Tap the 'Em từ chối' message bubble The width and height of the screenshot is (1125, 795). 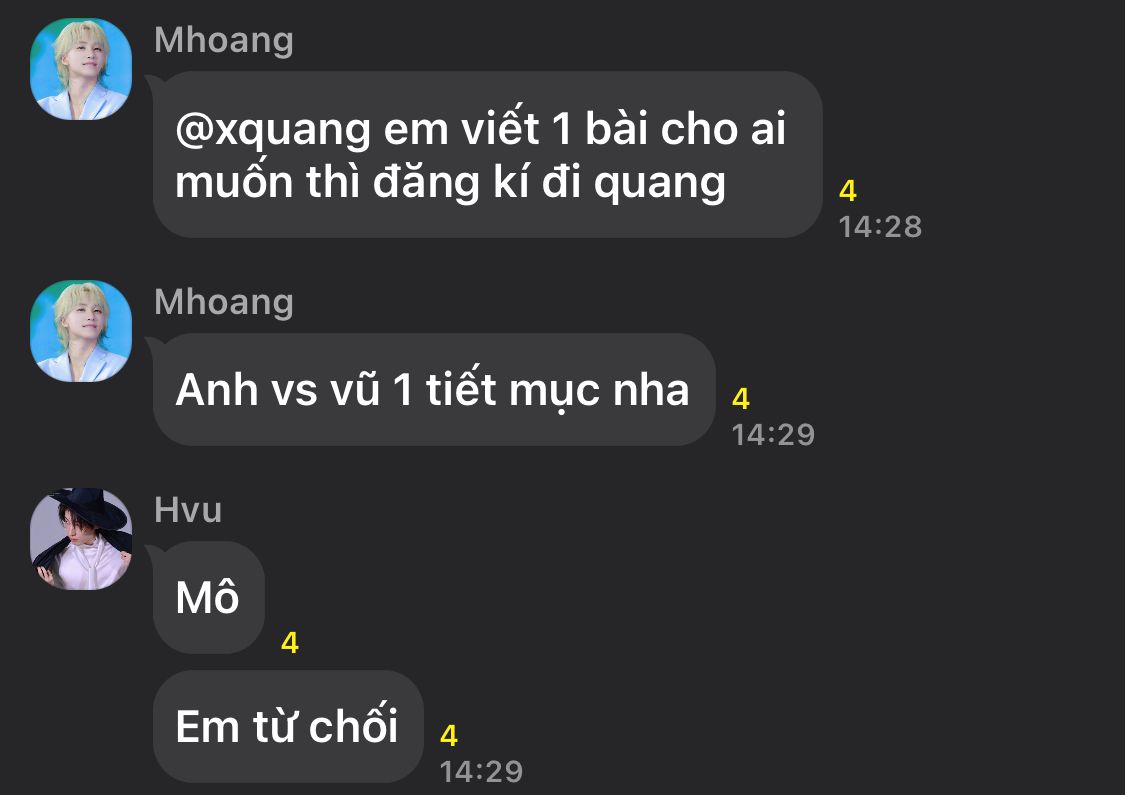(x=288, y=726)
